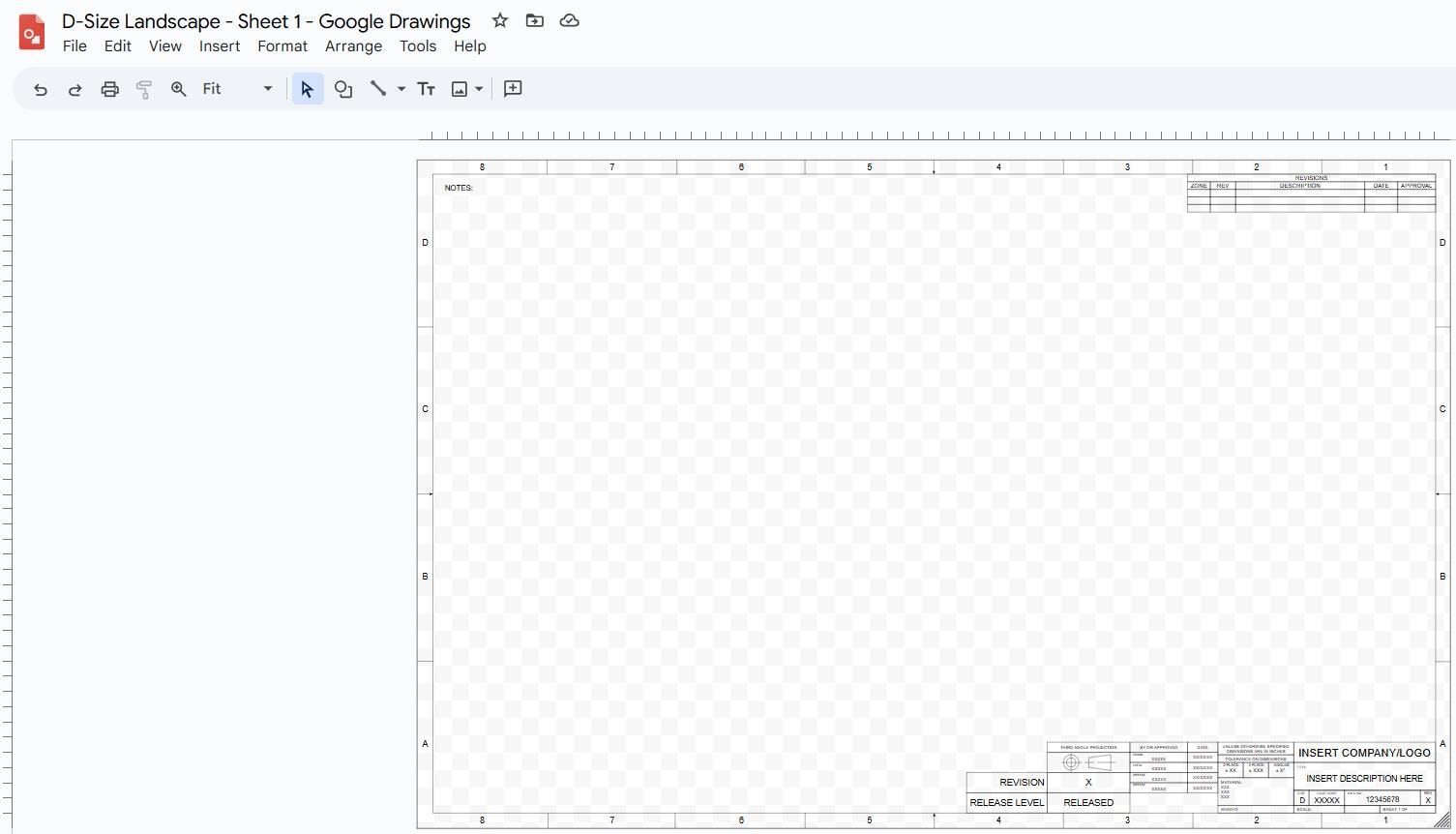Open the View menu

pyautogui.click(x=165, y=46)
